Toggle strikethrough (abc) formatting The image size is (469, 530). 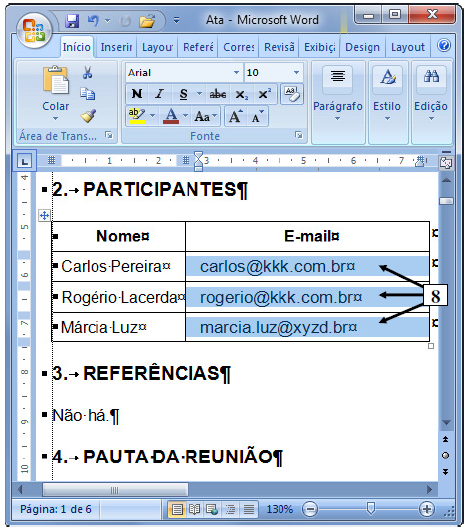pyautogui.click(x=218, y=94)
